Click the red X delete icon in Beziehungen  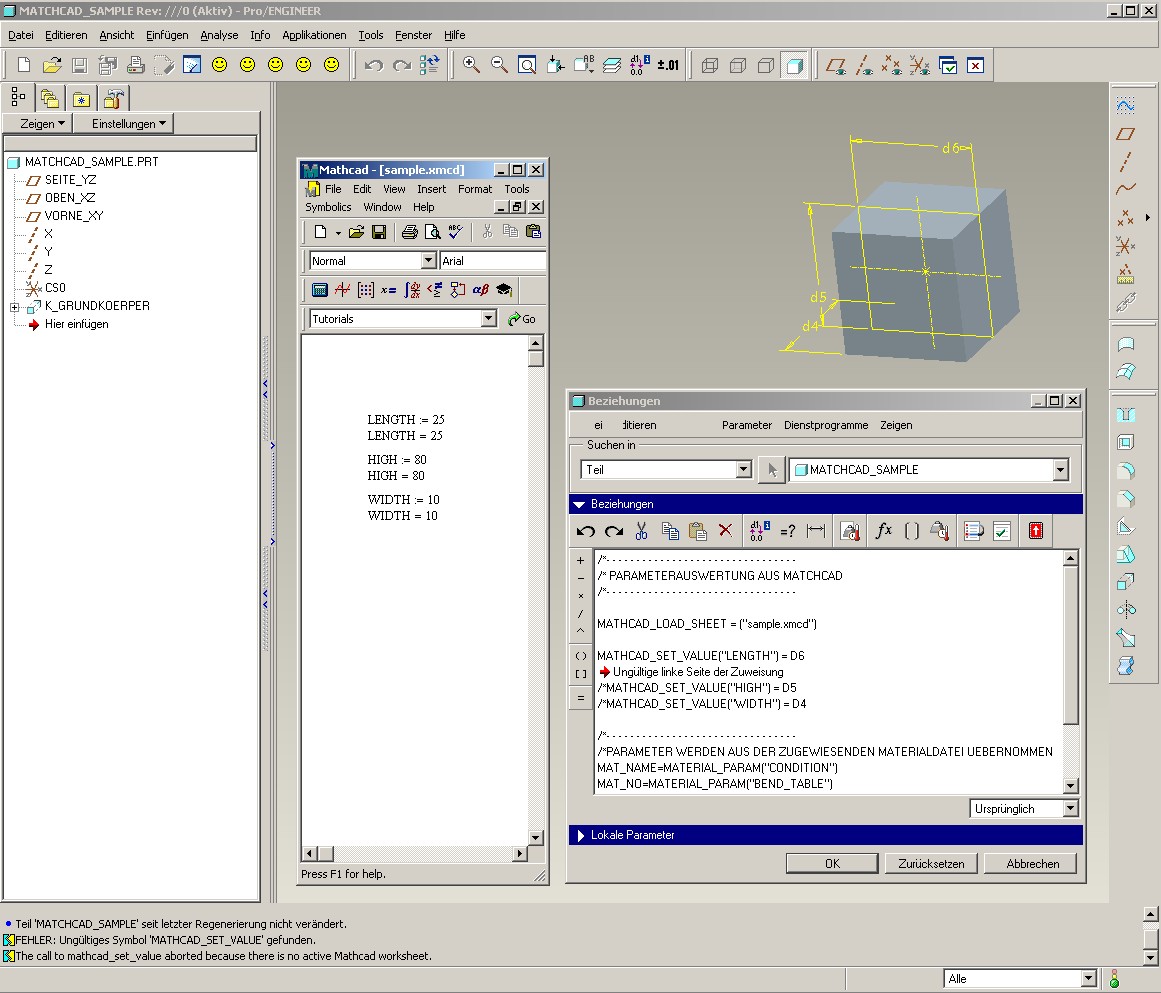click(726, 531)
